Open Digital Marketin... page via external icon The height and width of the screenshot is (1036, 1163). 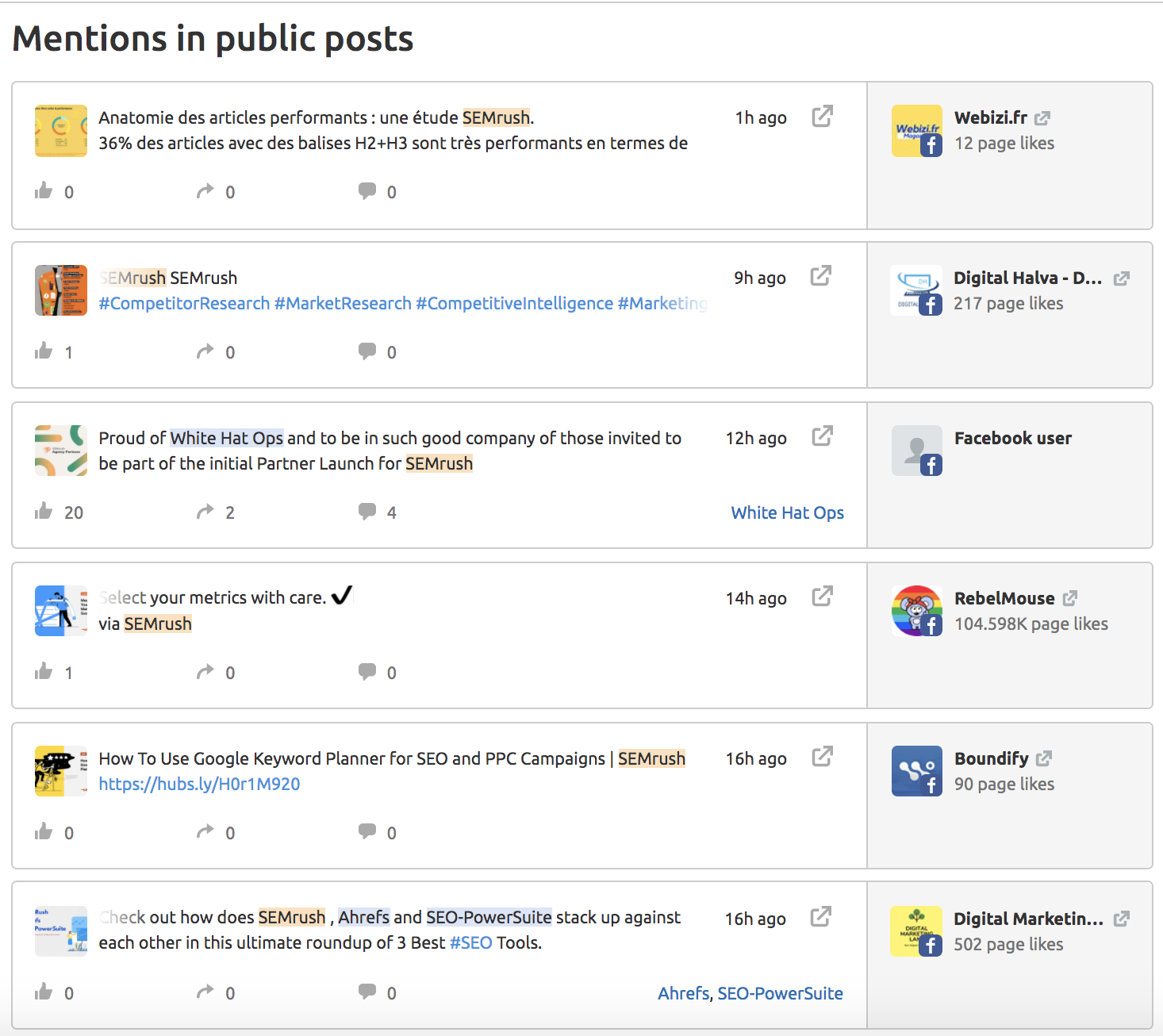click(1122, 919)
